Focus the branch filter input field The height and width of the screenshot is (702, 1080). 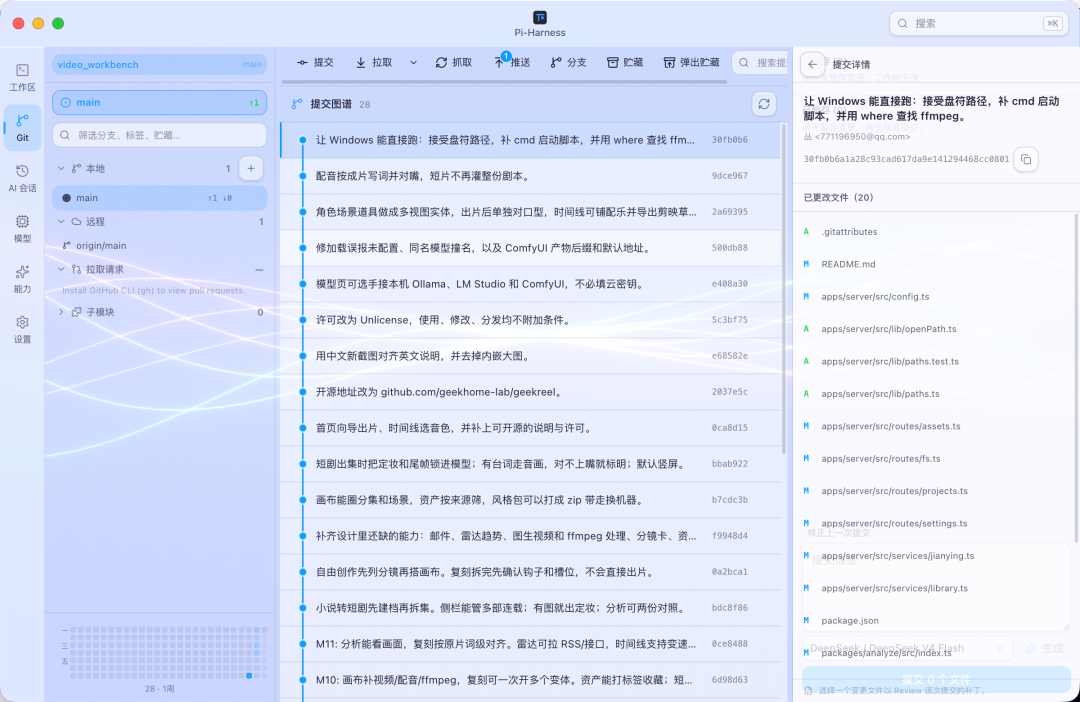click(159, 135)
